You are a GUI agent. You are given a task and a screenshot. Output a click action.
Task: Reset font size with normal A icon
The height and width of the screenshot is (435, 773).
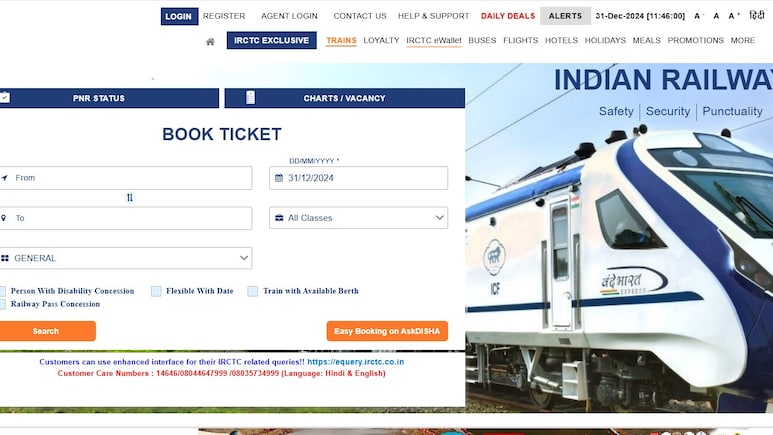[x=716, y=16]
